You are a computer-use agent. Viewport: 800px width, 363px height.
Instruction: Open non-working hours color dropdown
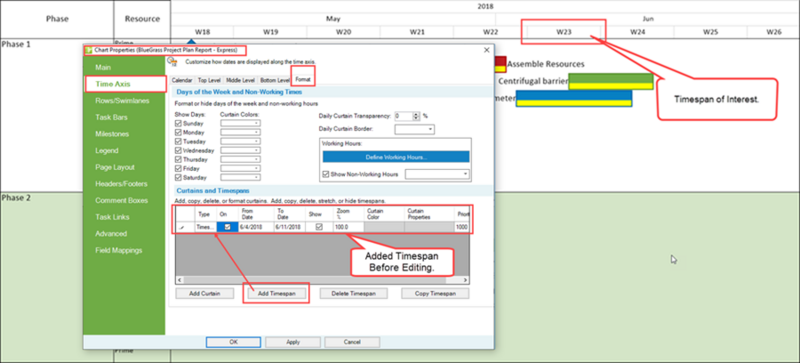pyautogui.click(x=437, y=174)
